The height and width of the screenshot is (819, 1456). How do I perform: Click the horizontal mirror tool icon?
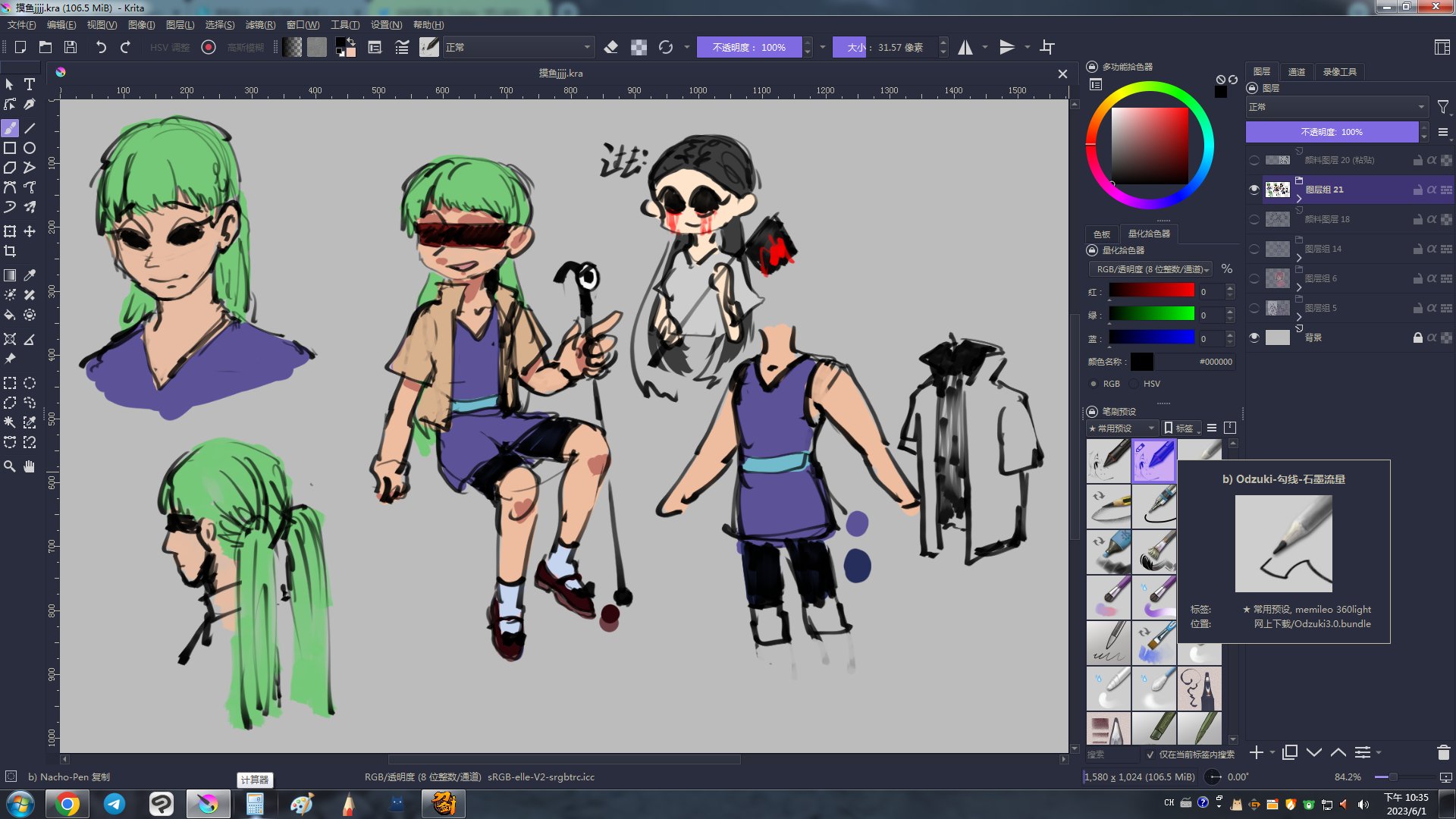(965, 47)
